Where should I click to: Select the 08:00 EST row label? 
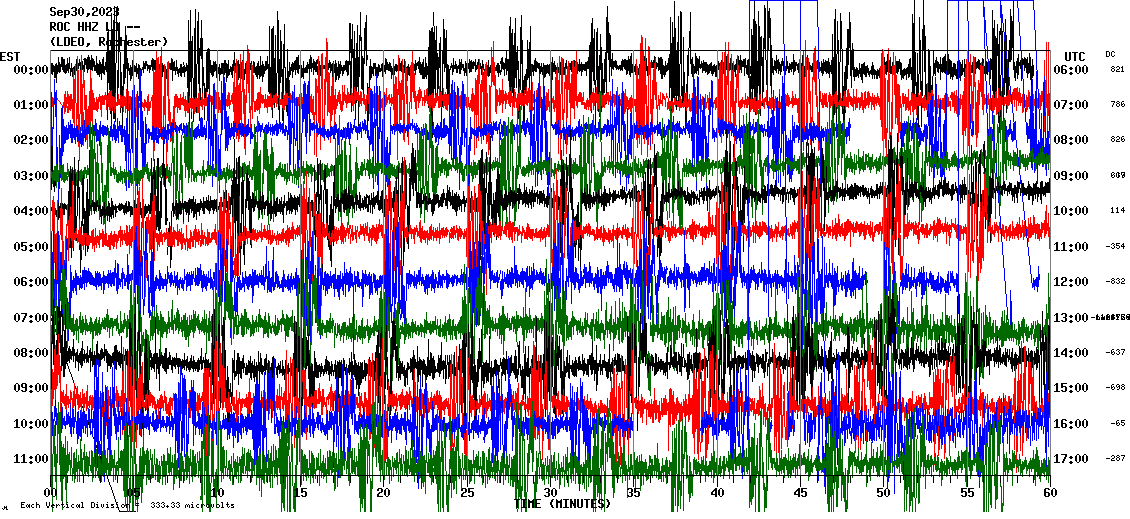(x=31, y=353)
